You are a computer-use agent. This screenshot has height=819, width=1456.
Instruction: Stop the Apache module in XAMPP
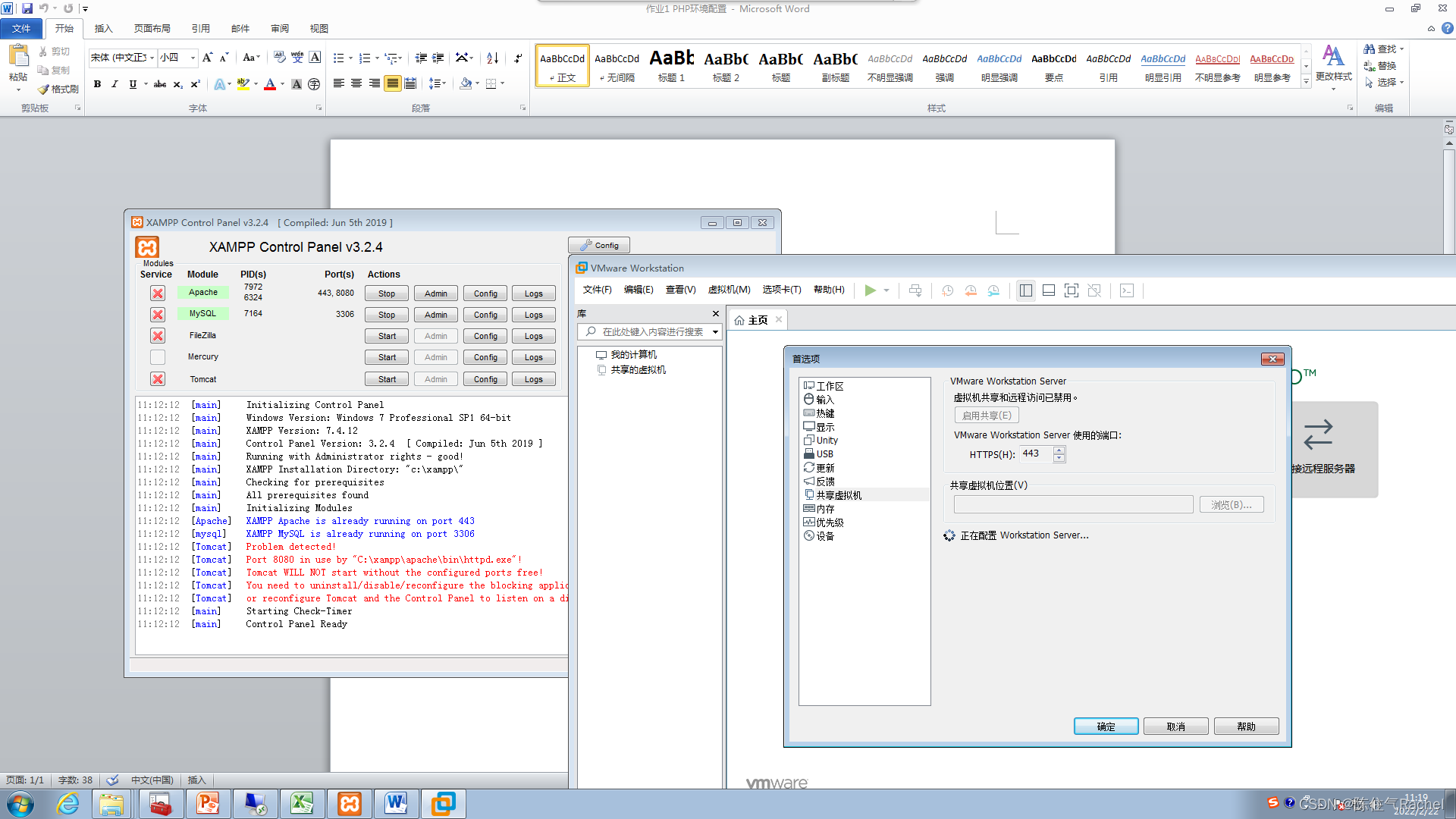tap(387, 293)
